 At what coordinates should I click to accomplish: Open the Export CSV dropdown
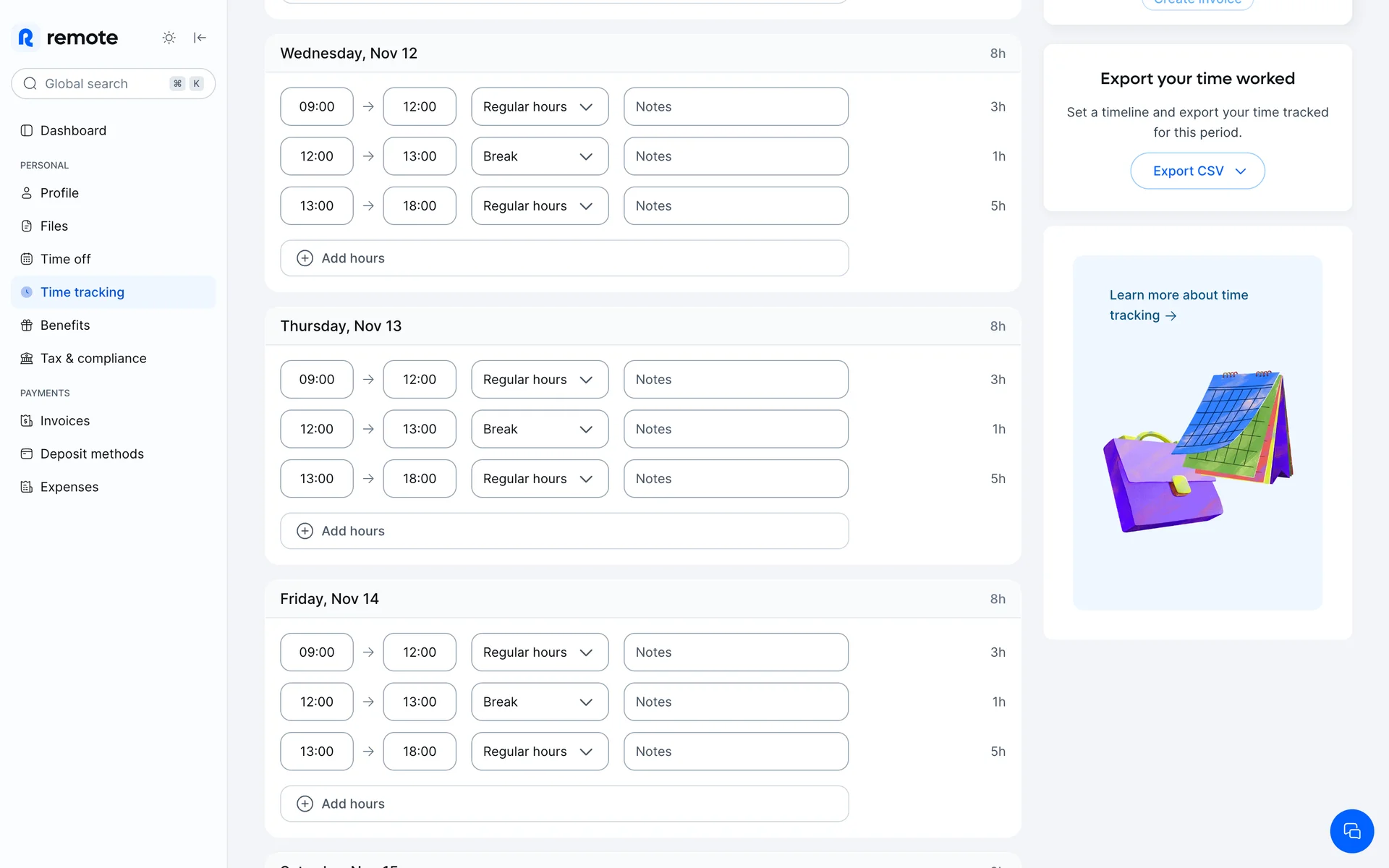pos(1197,171)
